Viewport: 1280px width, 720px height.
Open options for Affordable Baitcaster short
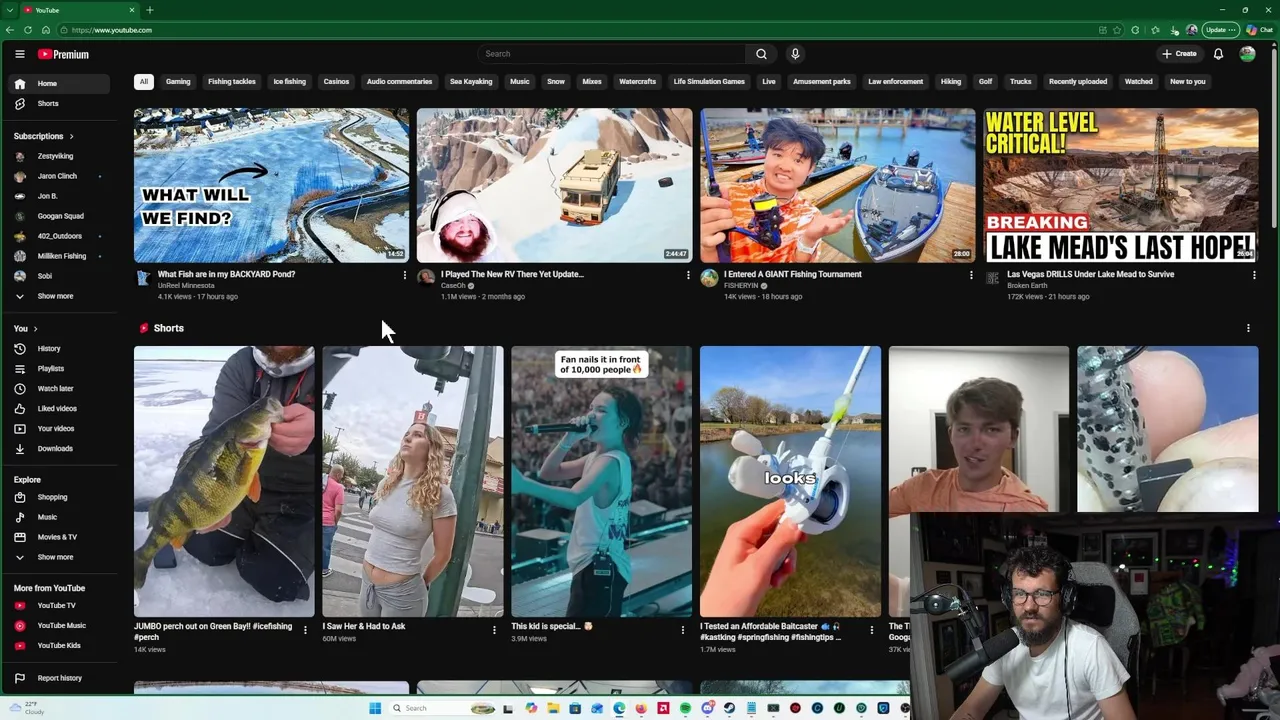tap(872, 630)
